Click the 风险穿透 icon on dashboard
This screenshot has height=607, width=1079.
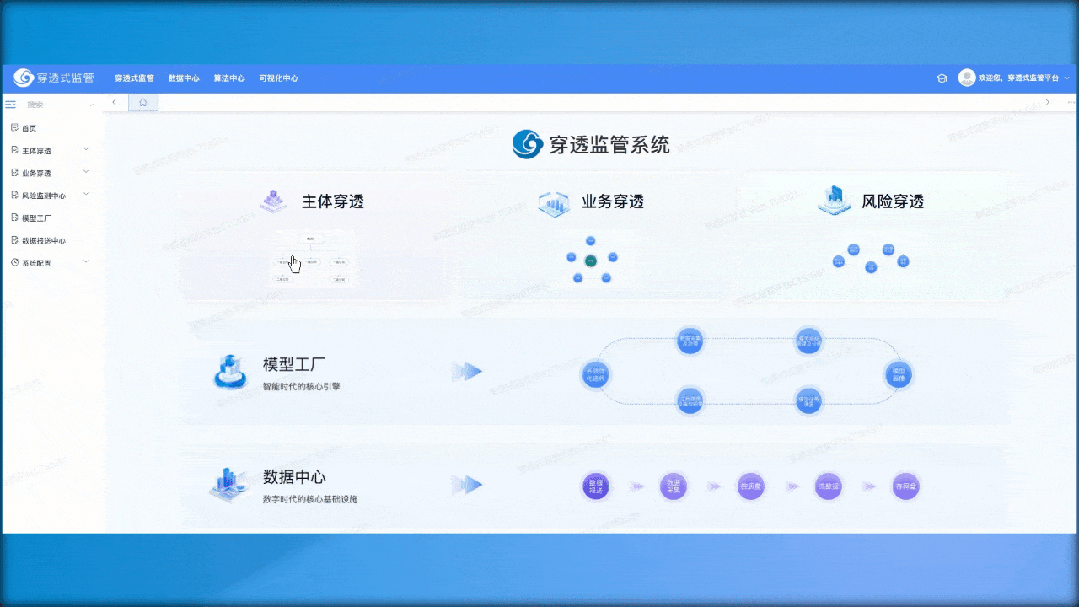833,201
